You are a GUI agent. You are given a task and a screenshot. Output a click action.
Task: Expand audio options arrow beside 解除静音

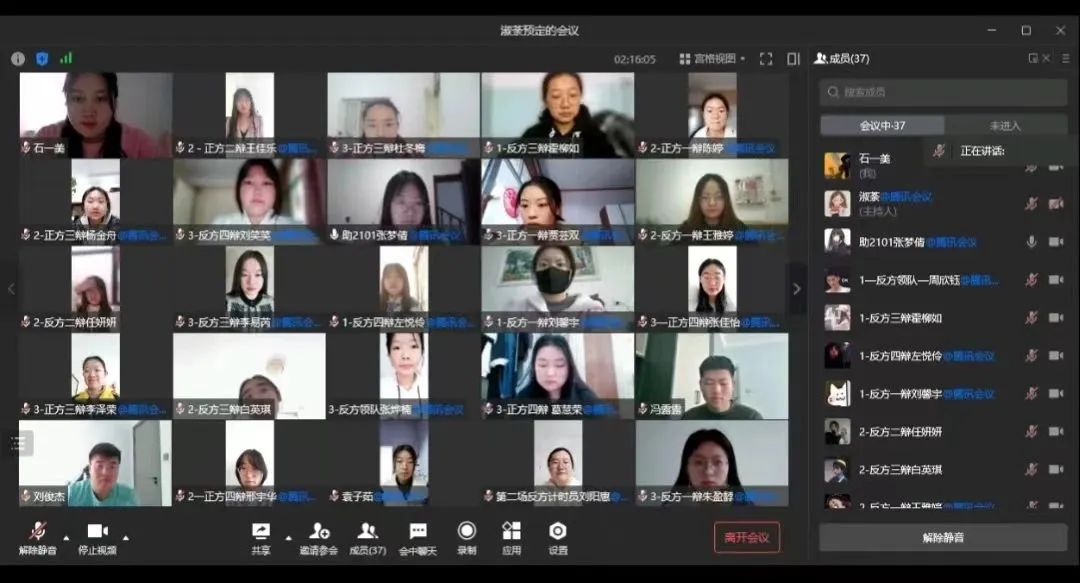(x=67, y=537)
